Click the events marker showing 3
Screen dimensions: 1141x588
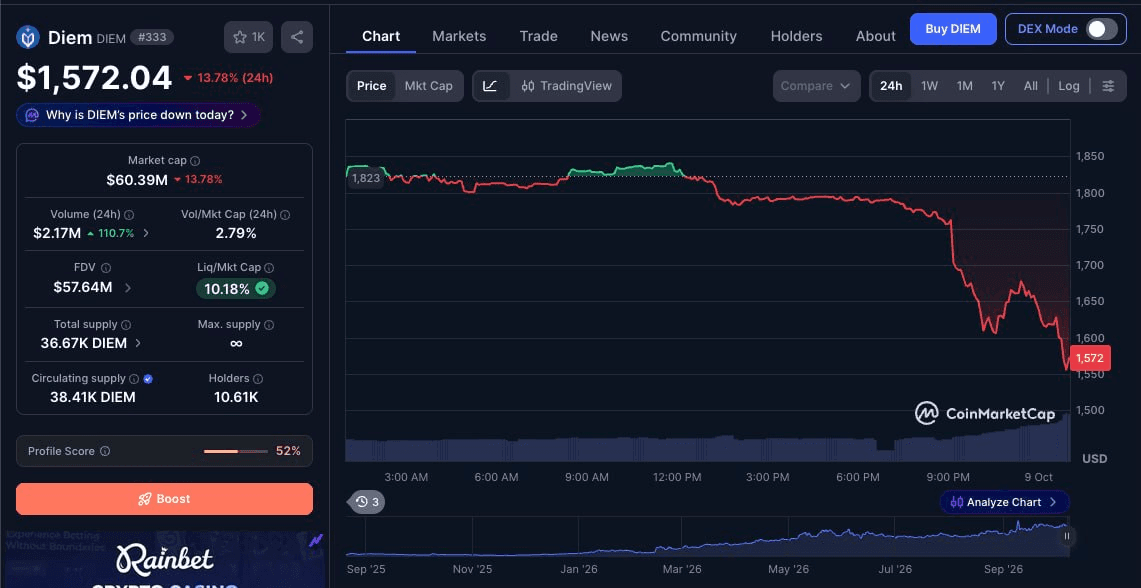[367, 501]
